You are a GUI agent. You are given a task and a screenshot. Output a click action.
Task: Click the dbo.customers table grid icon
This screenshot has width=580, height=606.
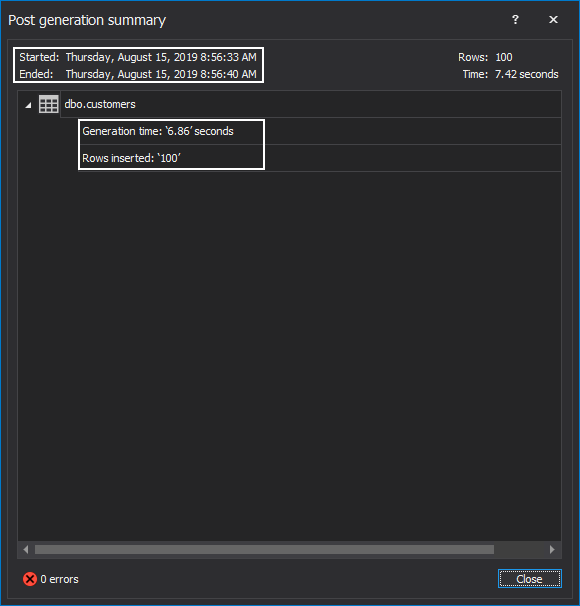pos(49,104)
